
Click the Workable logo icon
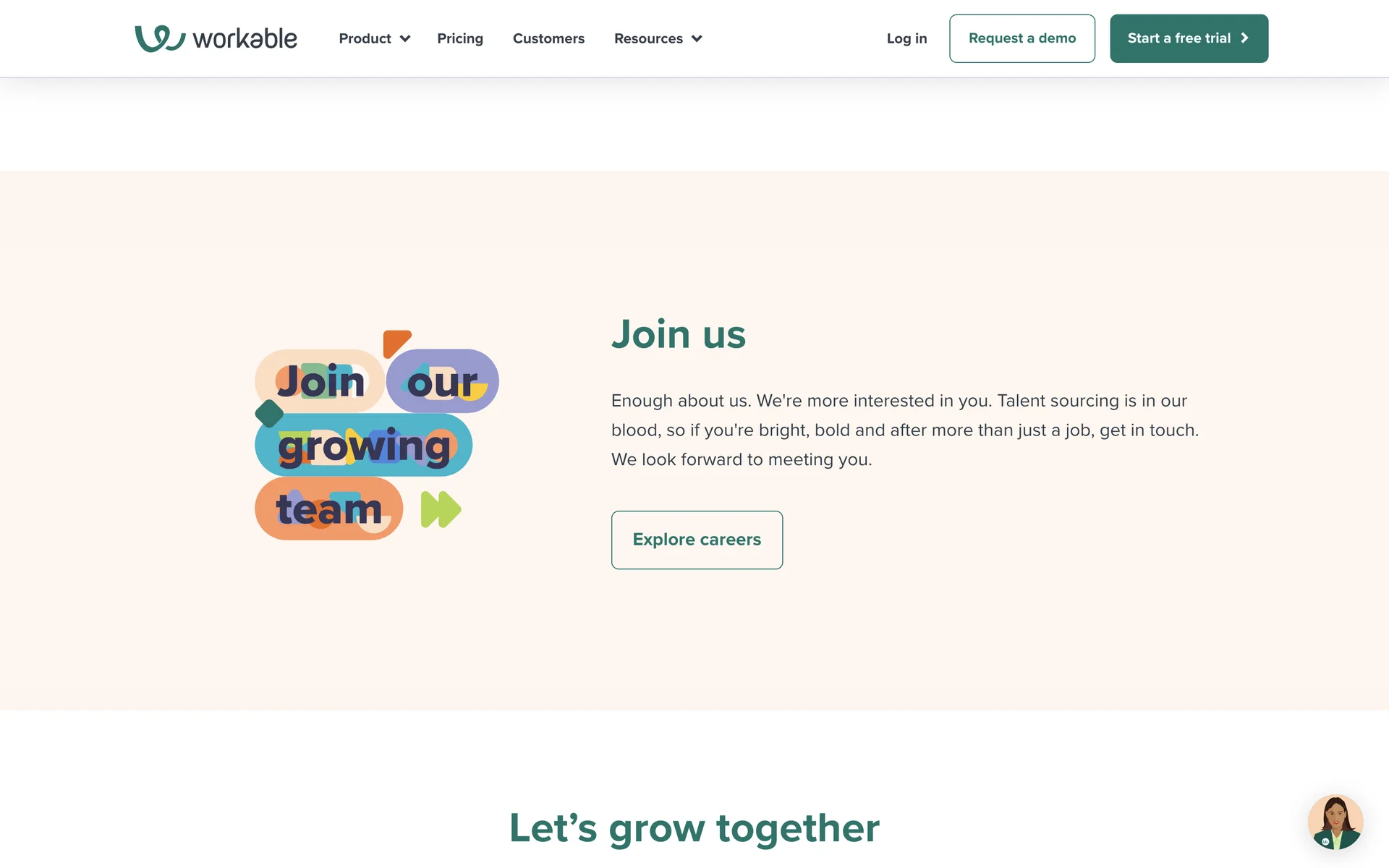point(160,38)
